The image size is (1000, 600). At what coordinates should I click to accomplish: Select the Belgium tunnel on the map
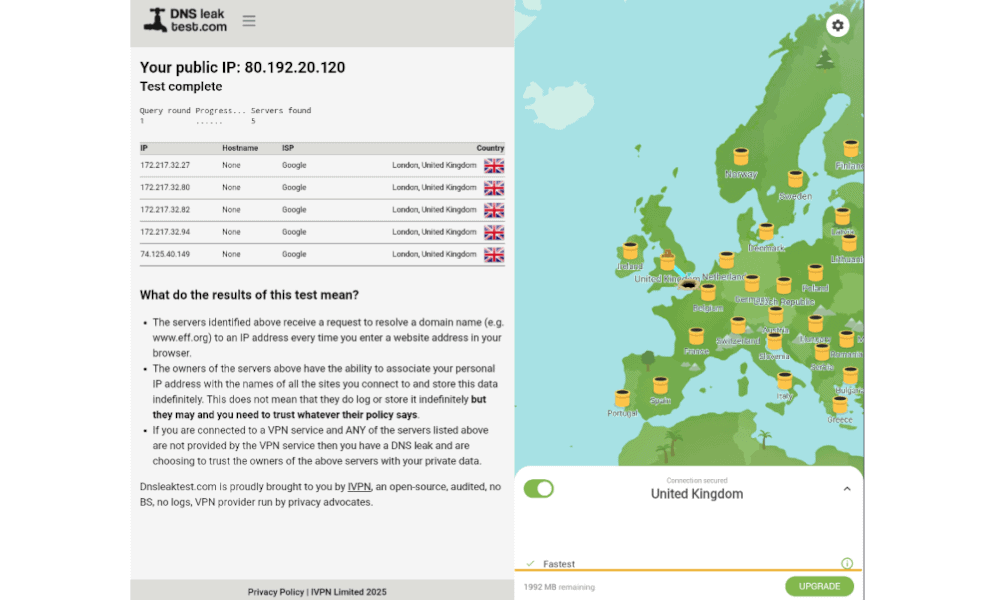pyautogui.click(x=708, y=293)
